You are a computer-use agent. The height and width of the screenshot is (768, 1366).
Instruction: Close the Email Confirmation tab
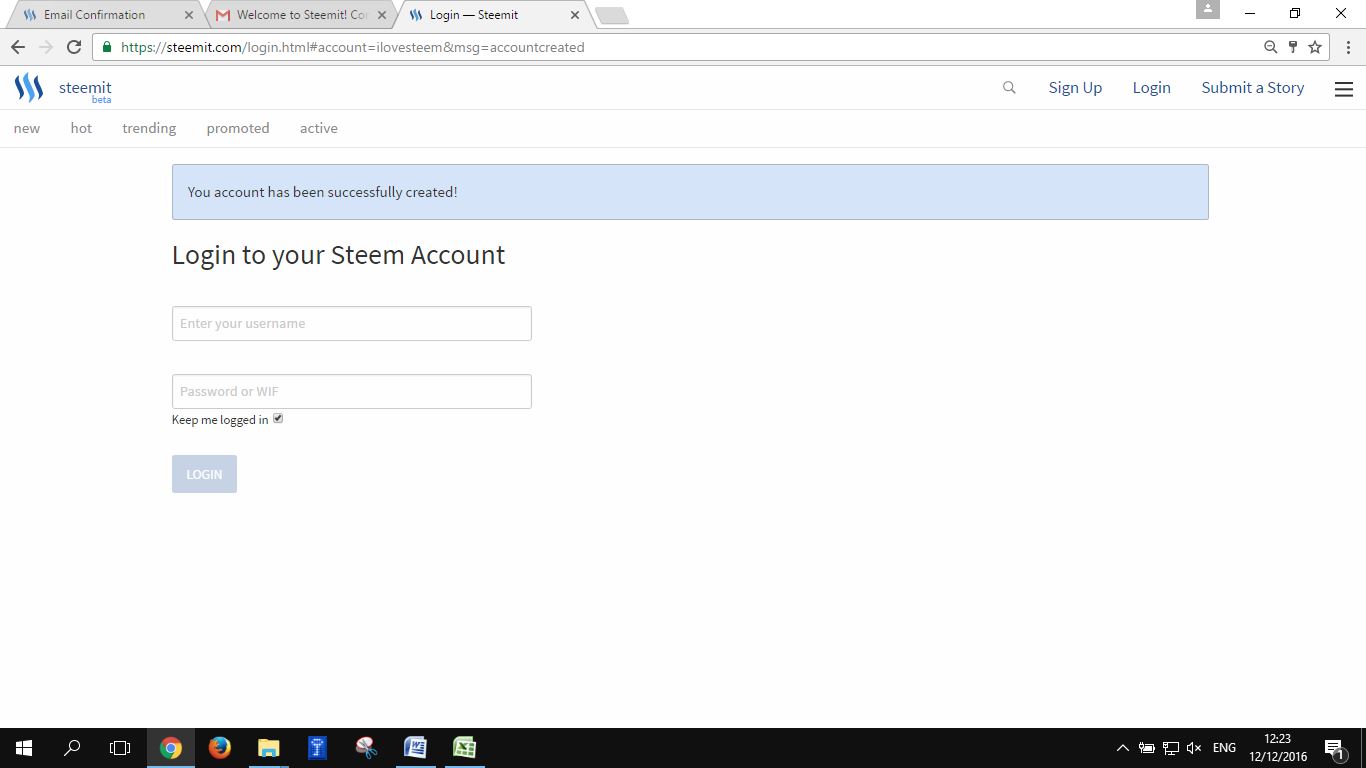click(188, 15)
